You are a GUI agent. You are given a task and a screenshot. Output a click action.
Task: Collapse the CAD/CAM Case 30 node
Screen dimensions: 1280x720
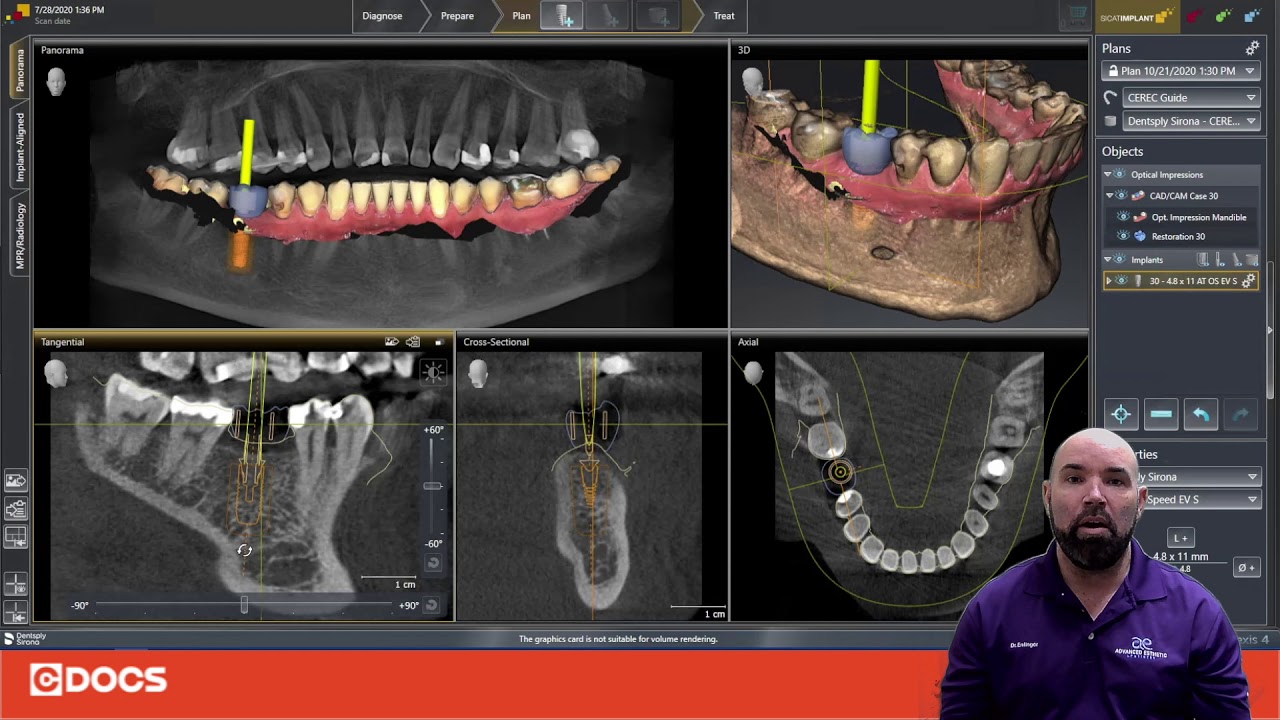[1110, 196]
